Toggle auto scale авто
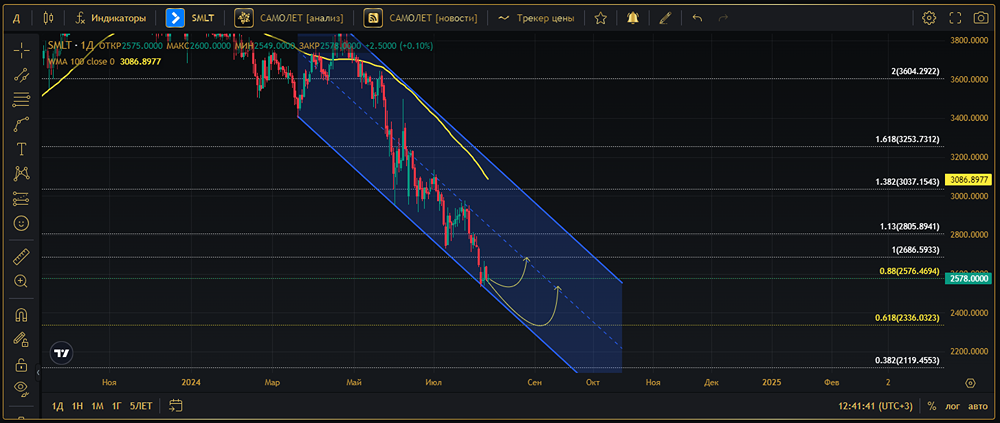 coord(978,406)
